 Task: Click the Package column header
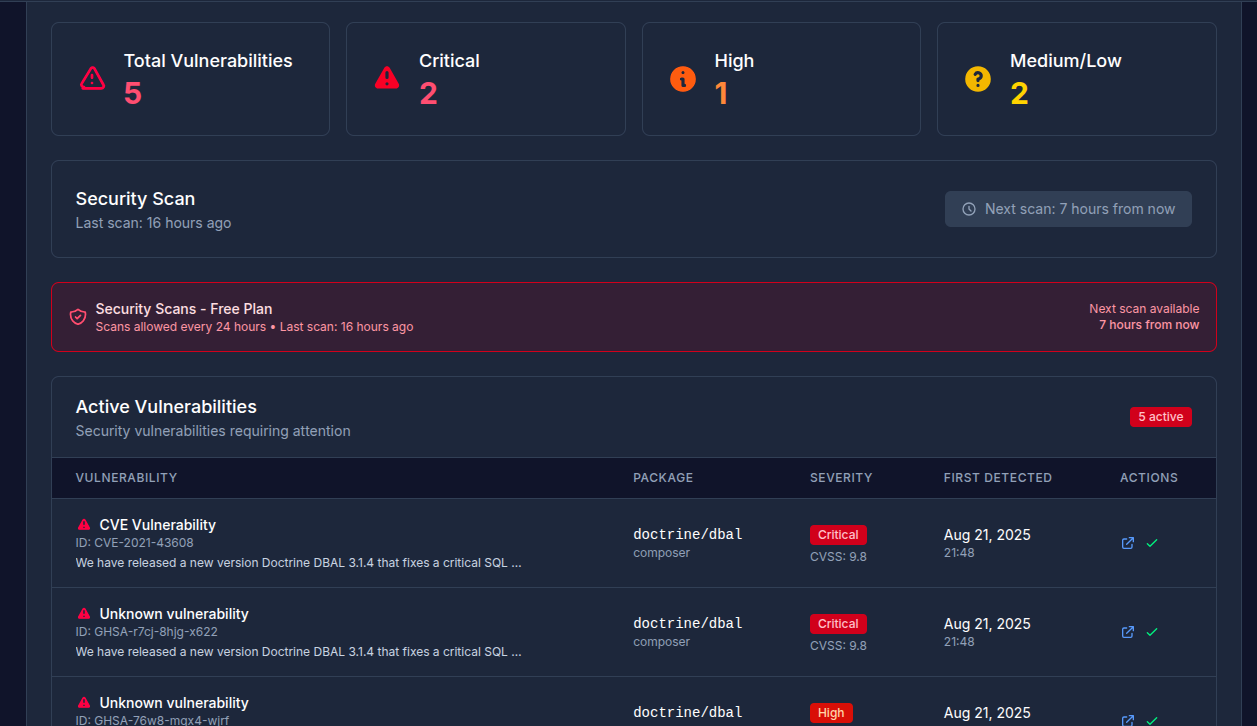[663, 478]
